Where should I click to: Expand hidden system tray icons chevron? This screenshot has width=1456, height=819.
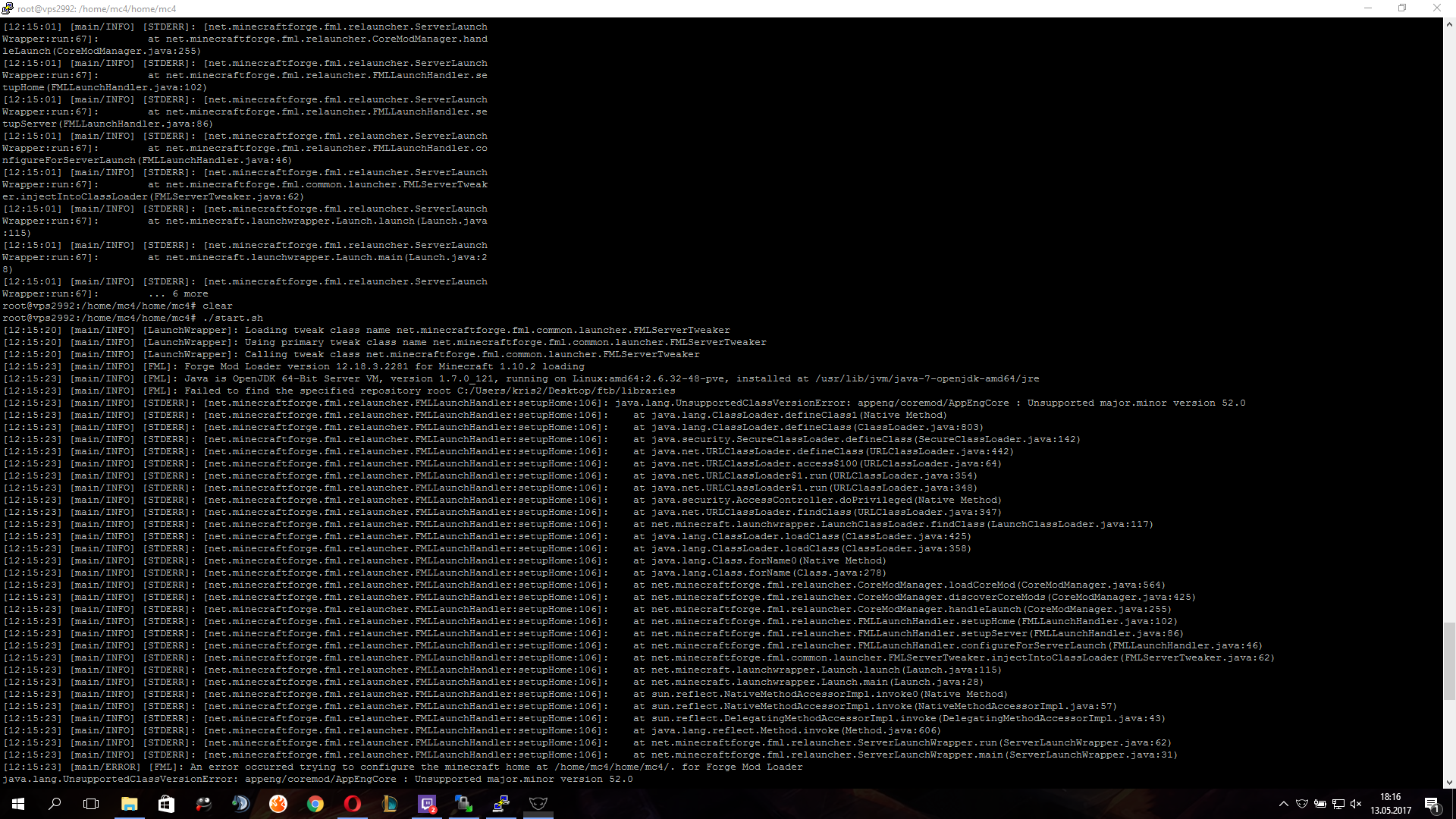click(1283, 804)
